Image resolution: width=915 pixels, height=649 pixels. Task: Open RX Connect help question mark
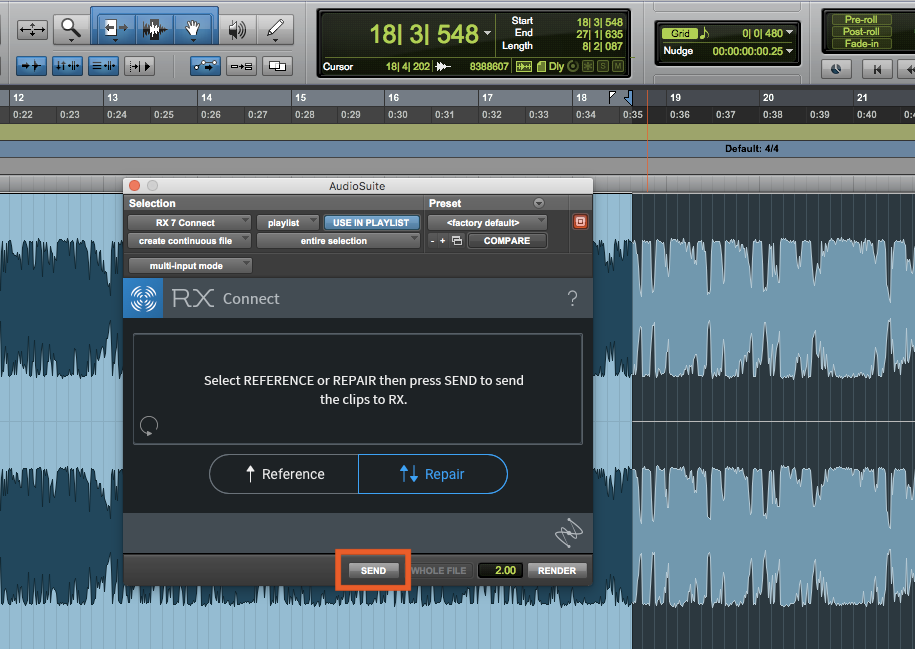[x=572, y=299]
